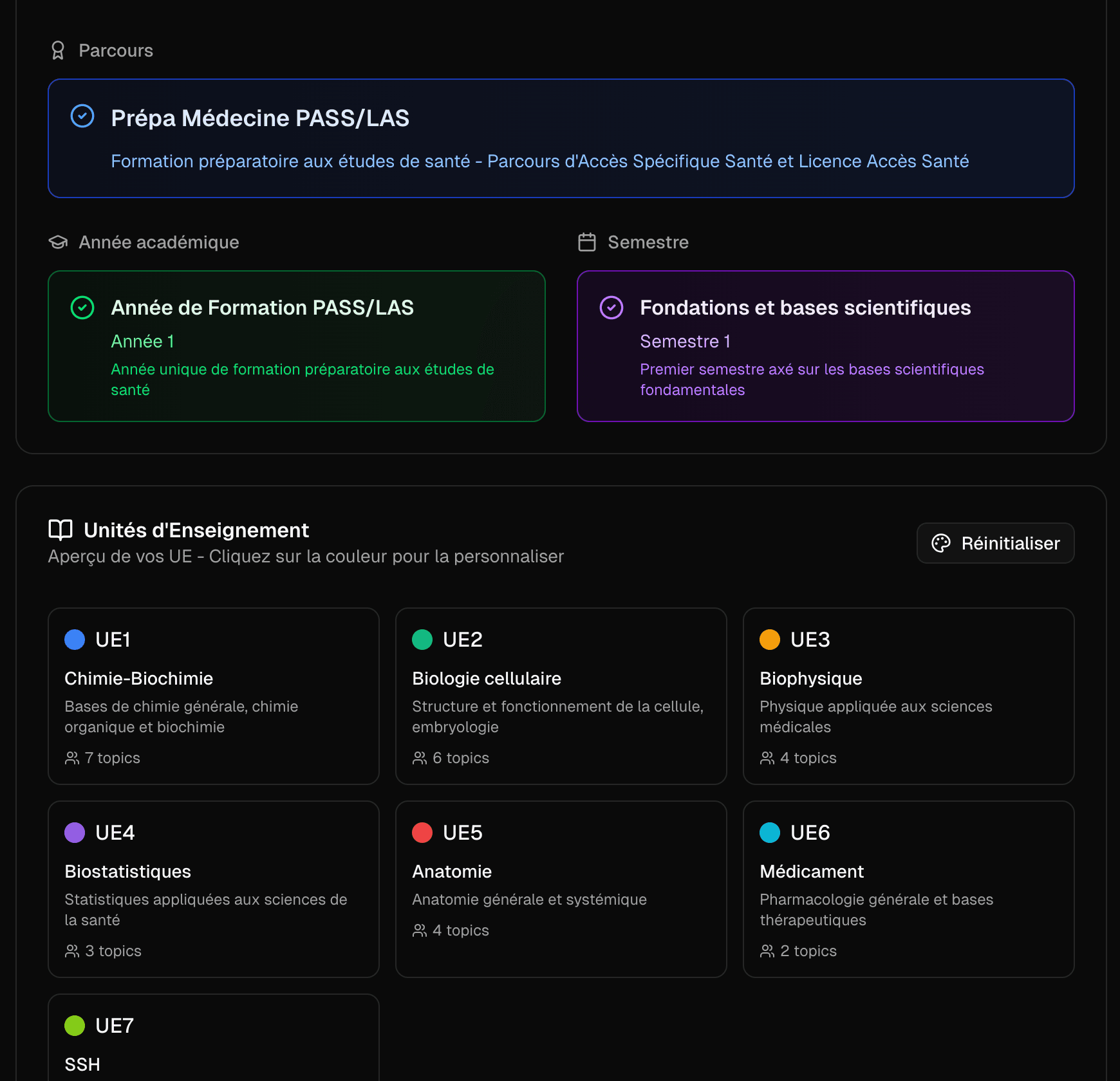Click the calendar icon beside Semestre
Screen dimensions: 1120x1081
586,242
